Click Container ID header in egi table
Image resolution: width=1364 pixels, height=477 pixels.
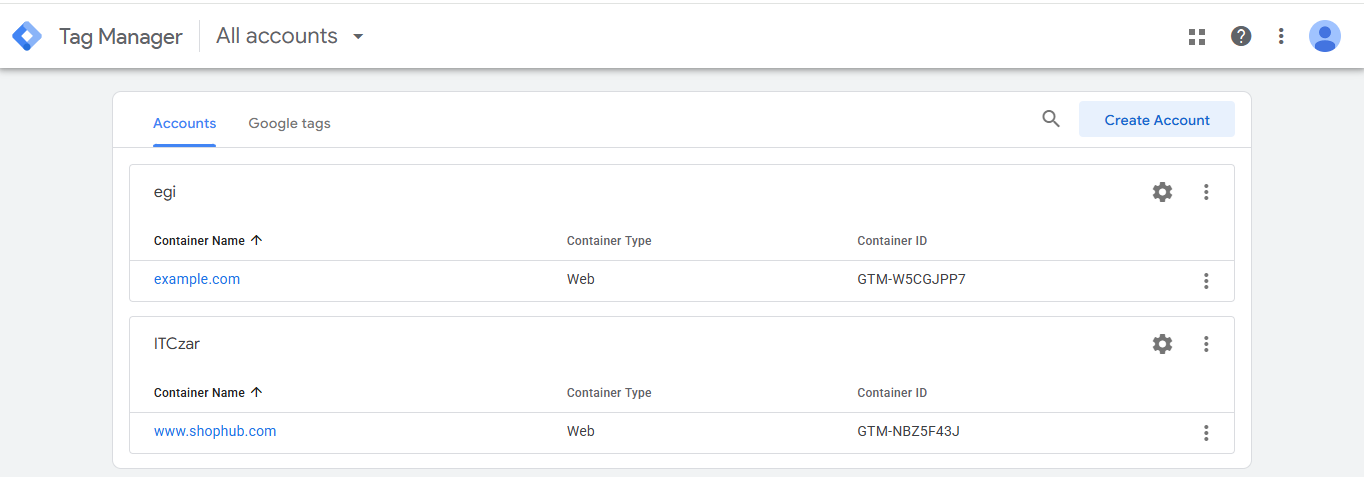[892, 241]
